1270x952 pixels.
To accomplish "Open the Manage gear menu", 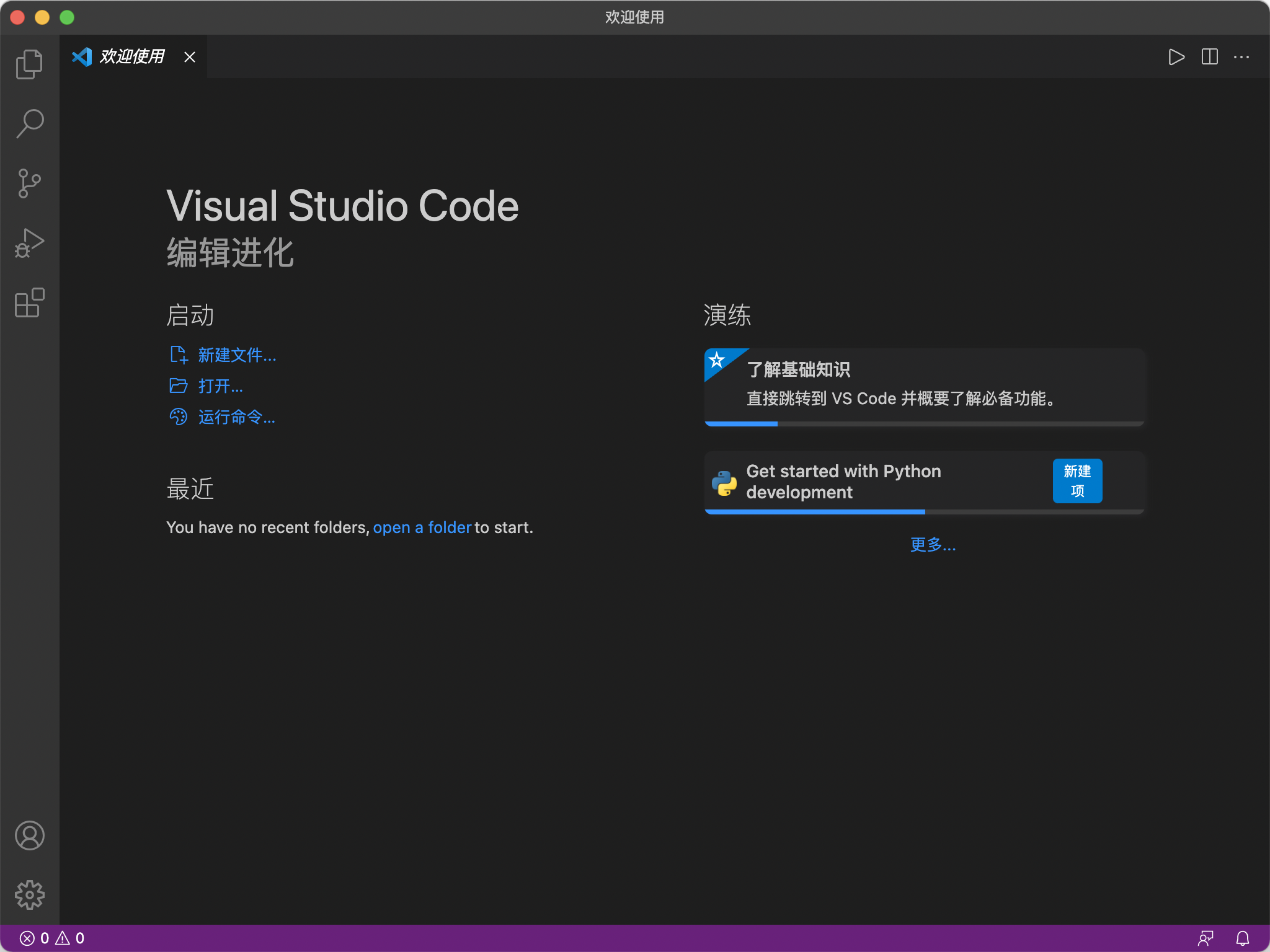I will (29, 895).
